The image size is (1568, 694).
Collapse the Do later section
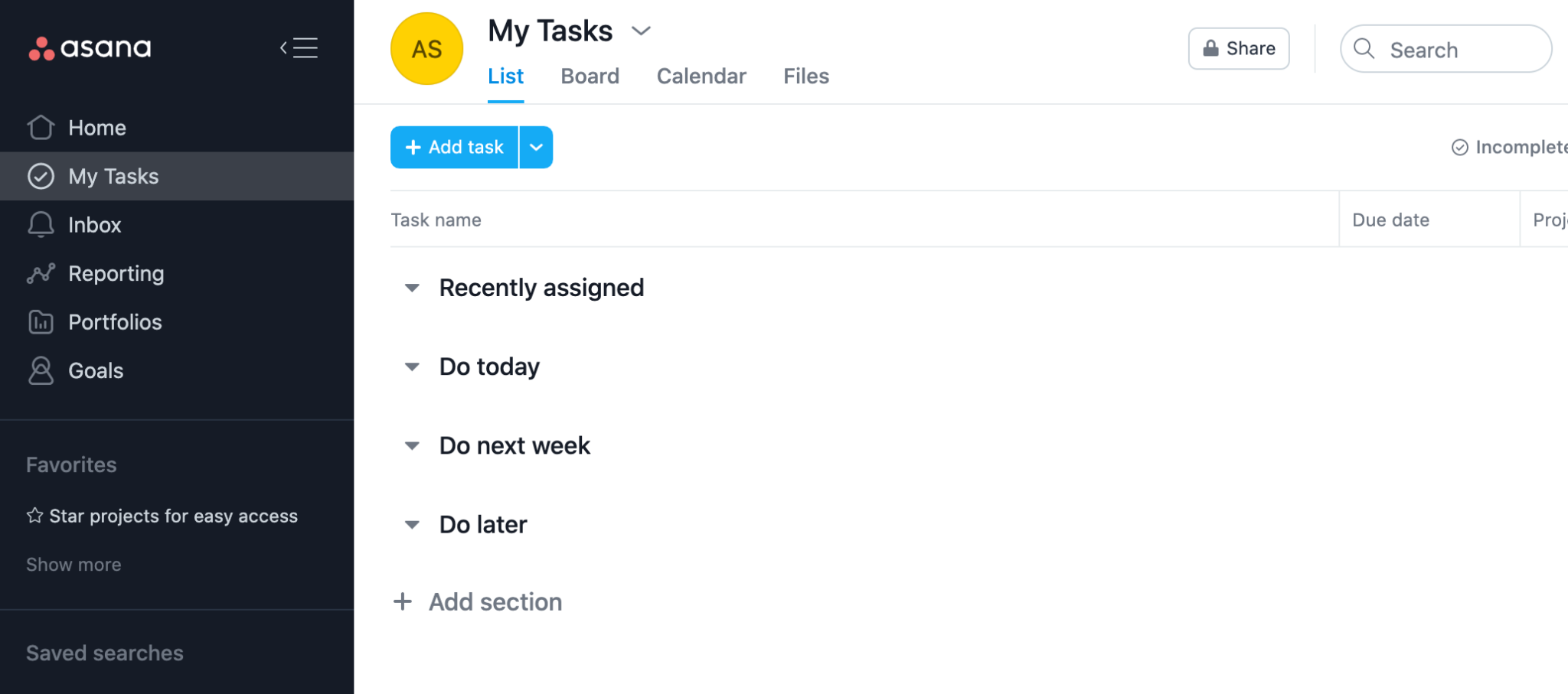[412, 525]
